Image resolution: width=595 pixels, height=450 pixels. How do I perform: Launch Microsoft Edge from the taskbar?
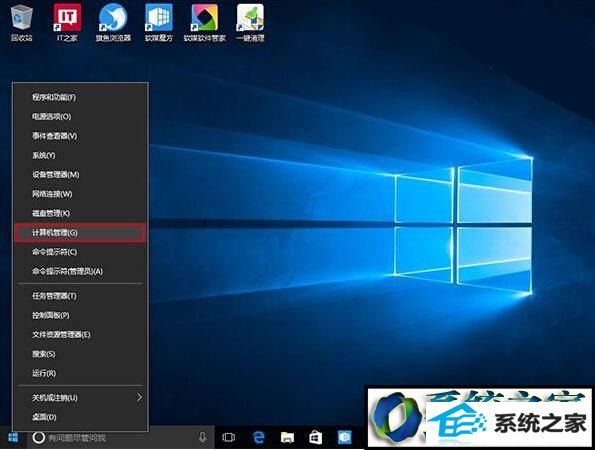coord(258,437)
